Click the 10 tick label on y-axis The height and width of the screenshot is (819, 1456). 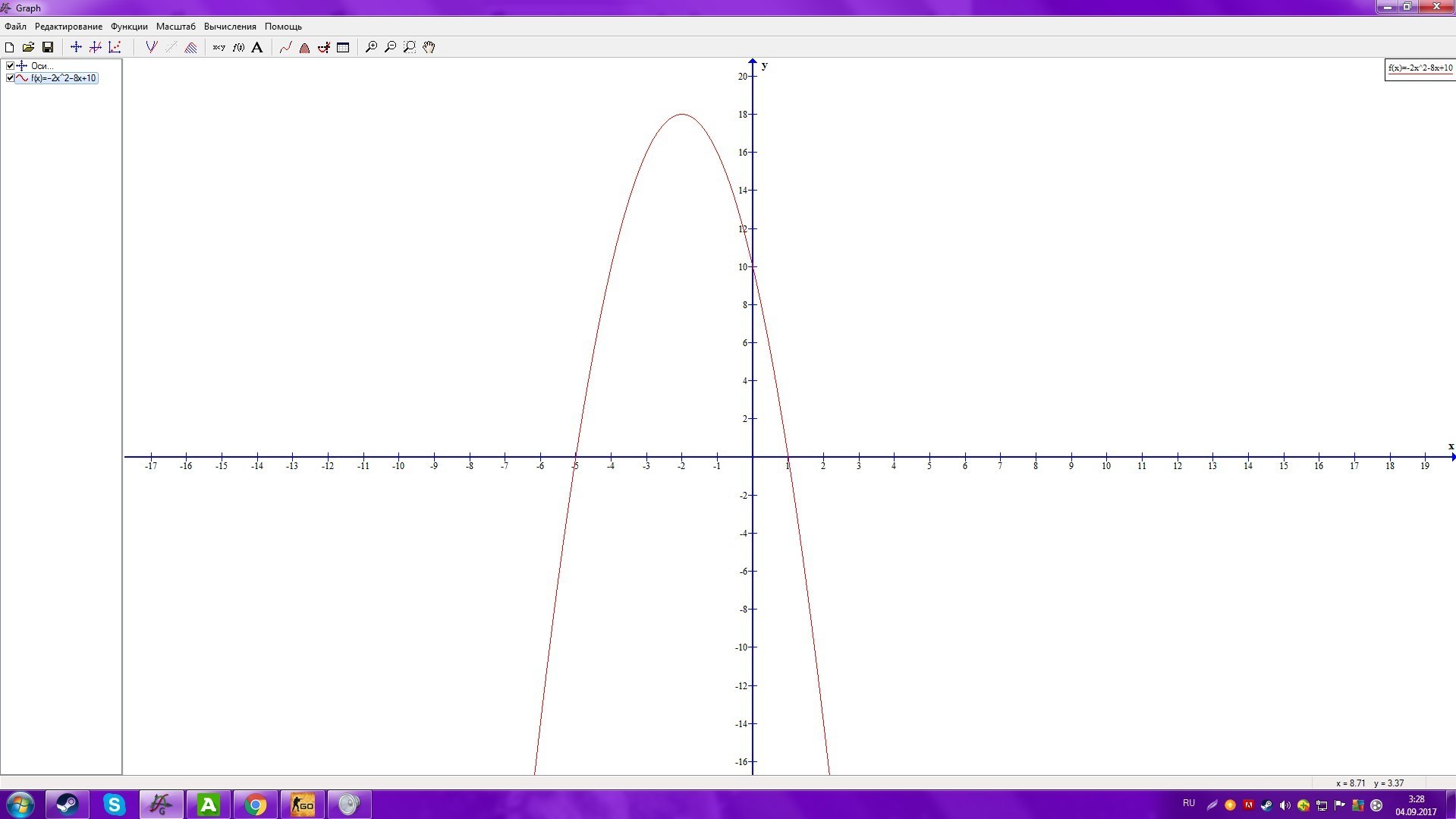[x=743, y=267]
